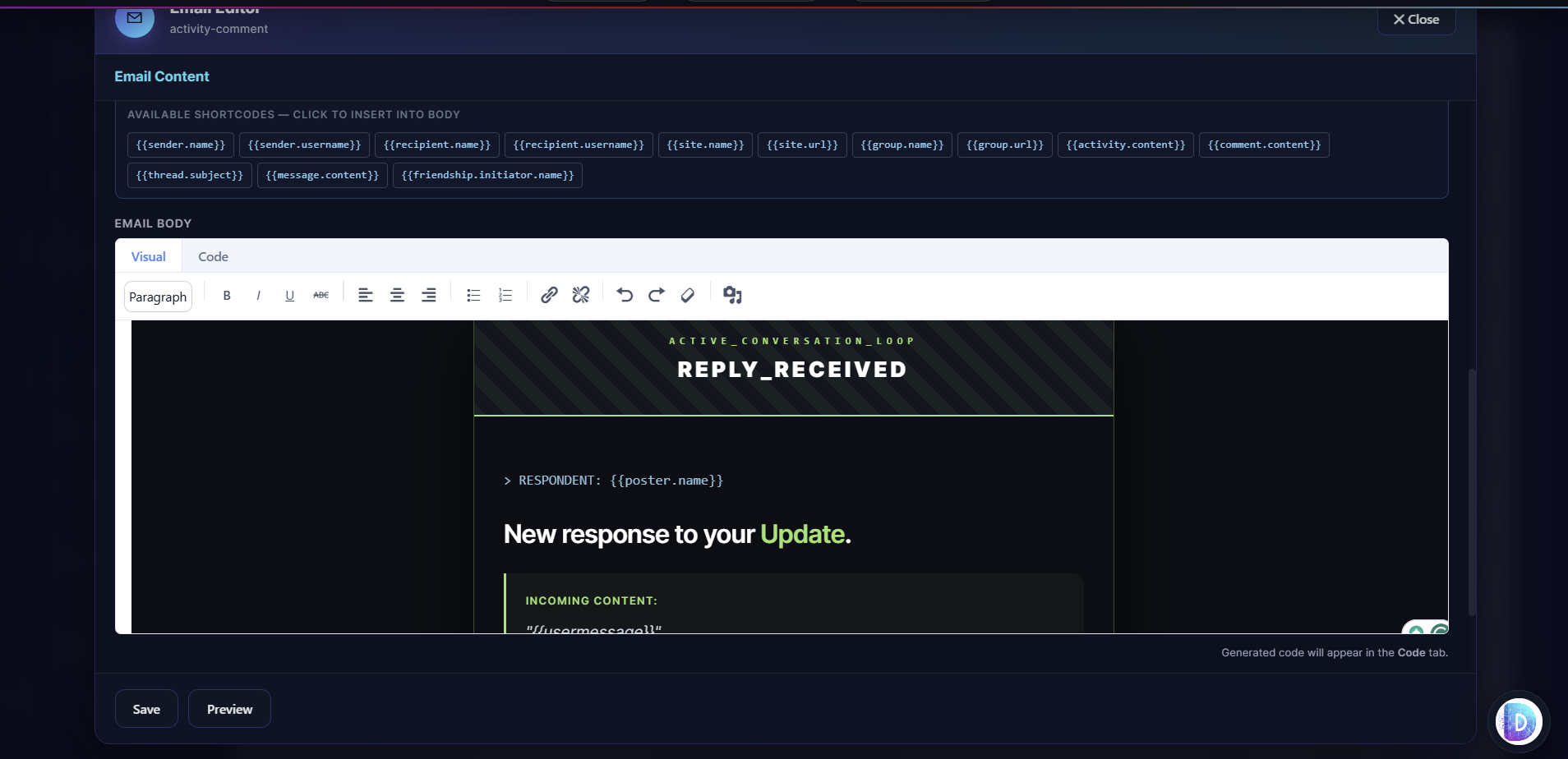Open the Paragraph format dropdown

[159, 297]
